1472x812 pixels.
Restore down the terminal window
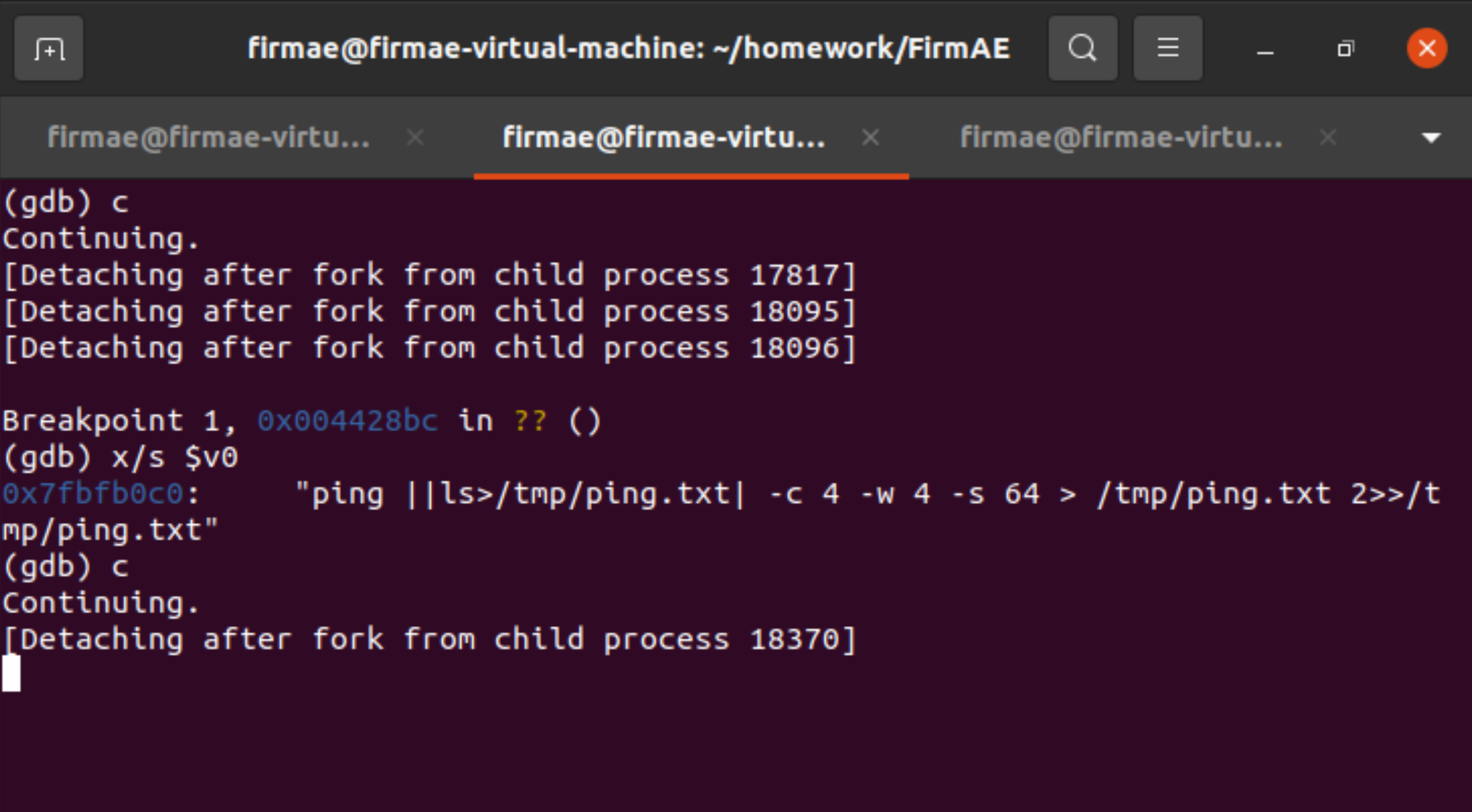click(x=1345, y=49)
